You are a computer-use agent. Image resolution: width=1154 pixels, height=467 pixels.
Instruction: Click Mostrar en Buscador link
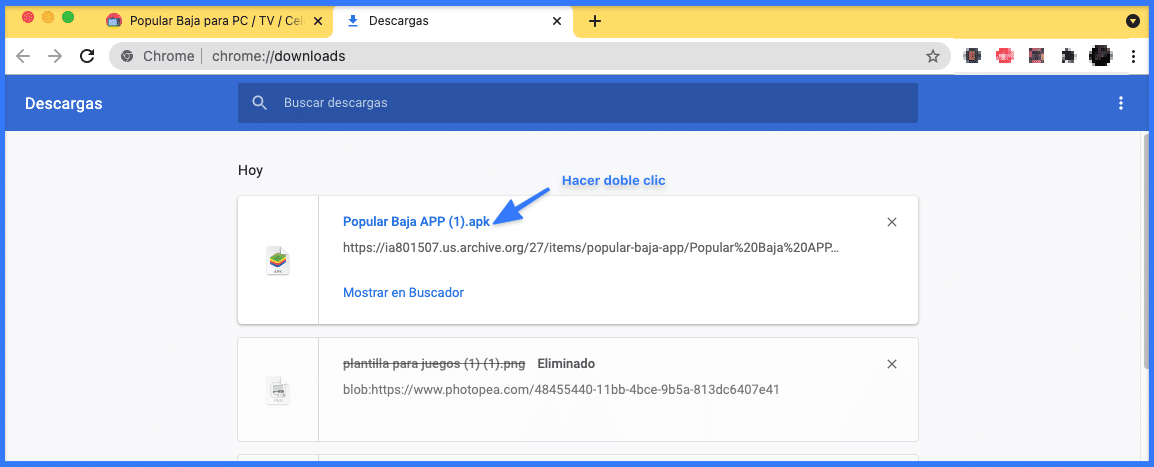(x=403, y=293)
